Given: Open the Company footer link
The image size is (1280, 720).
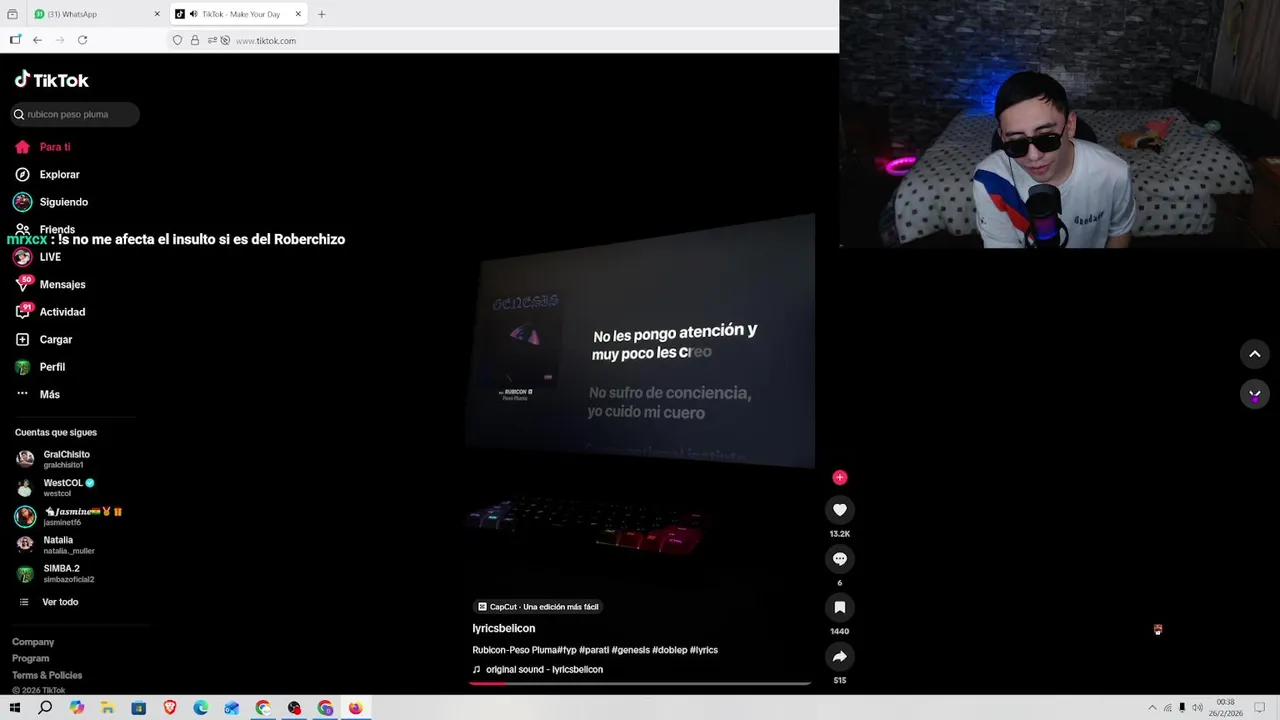Looking at the screenshot, I should tap(33, 642).
